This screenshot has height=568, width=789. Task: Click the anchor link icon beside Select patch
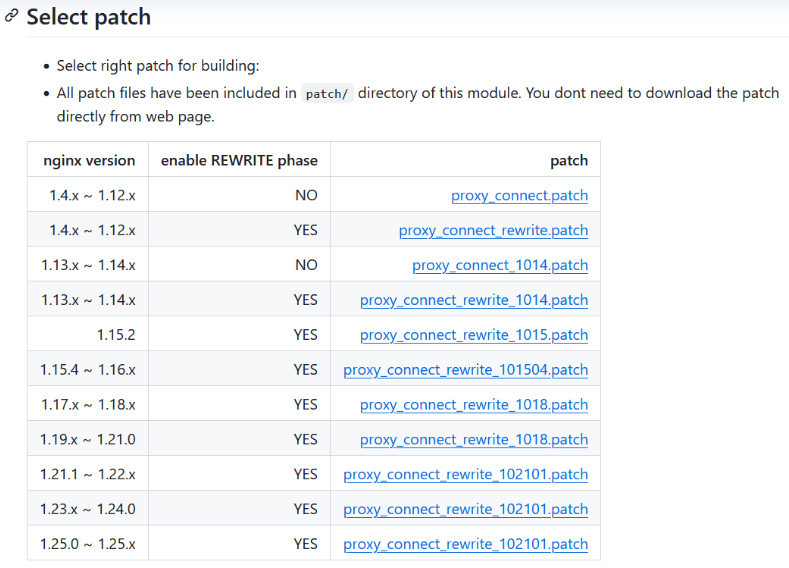pyautogui.click(x=11, y=17)
